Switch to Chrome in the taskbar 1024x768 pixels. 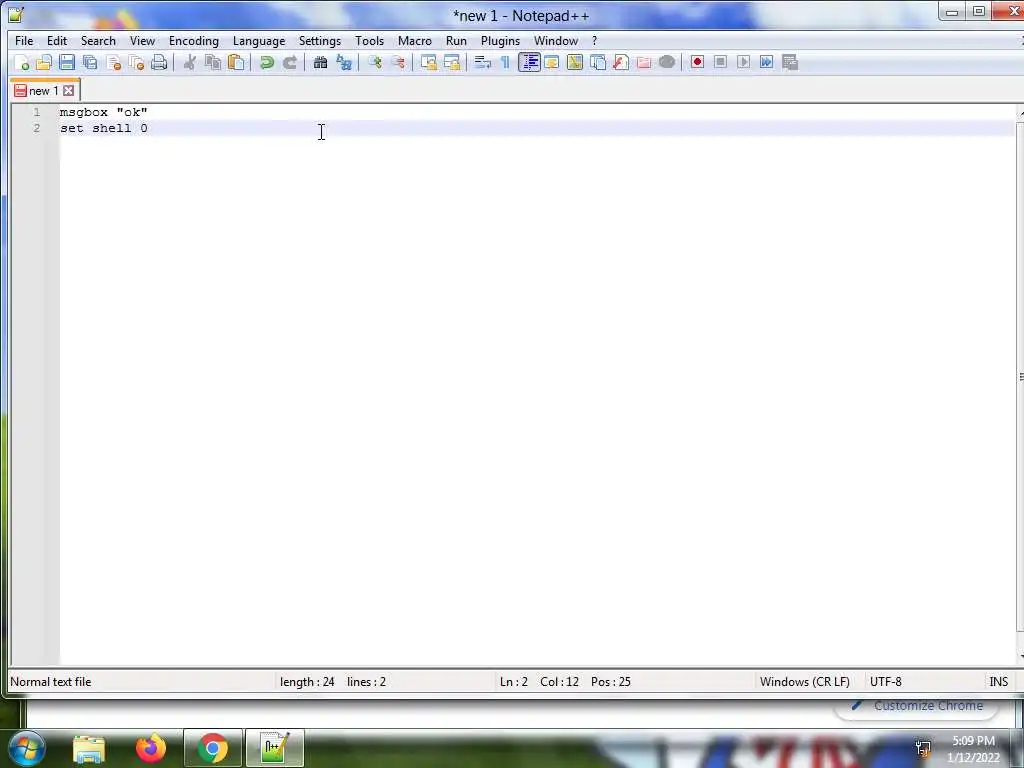tap(213, 748)
